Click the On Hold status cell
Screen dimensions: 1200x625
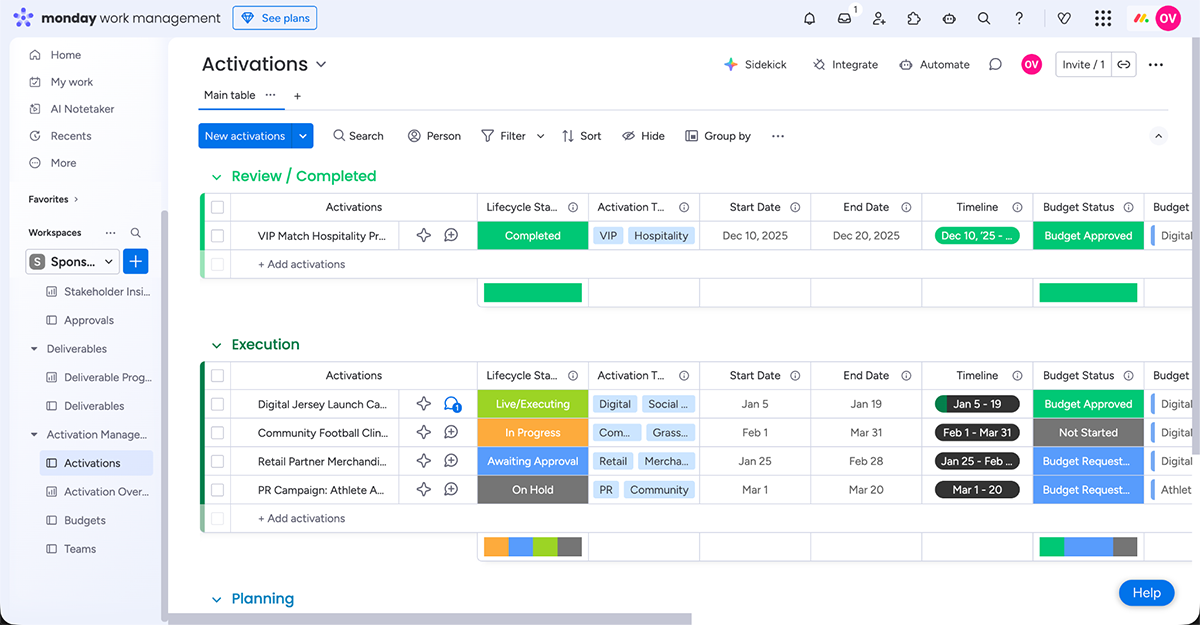click(532, 490)
